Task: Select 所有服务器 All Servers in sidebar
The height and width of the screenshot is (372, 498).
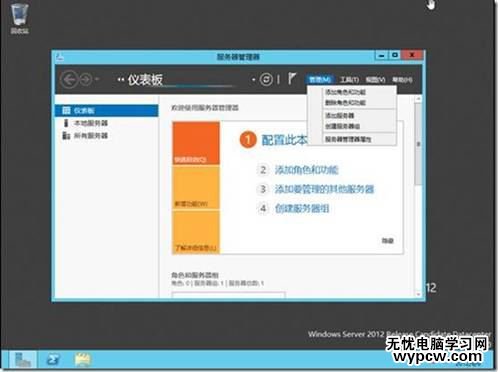Action: point(107,136)
